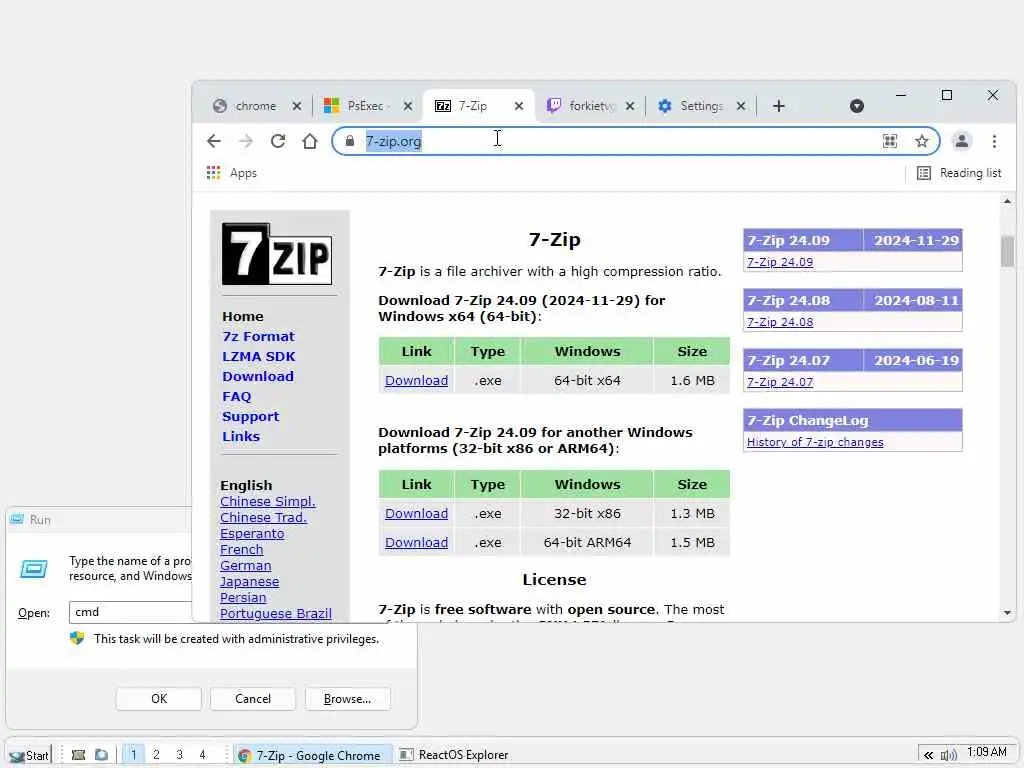Screen dimensions: 1024x768
Task: Click Browse... in the Run dialog
Action: (347, 699)
